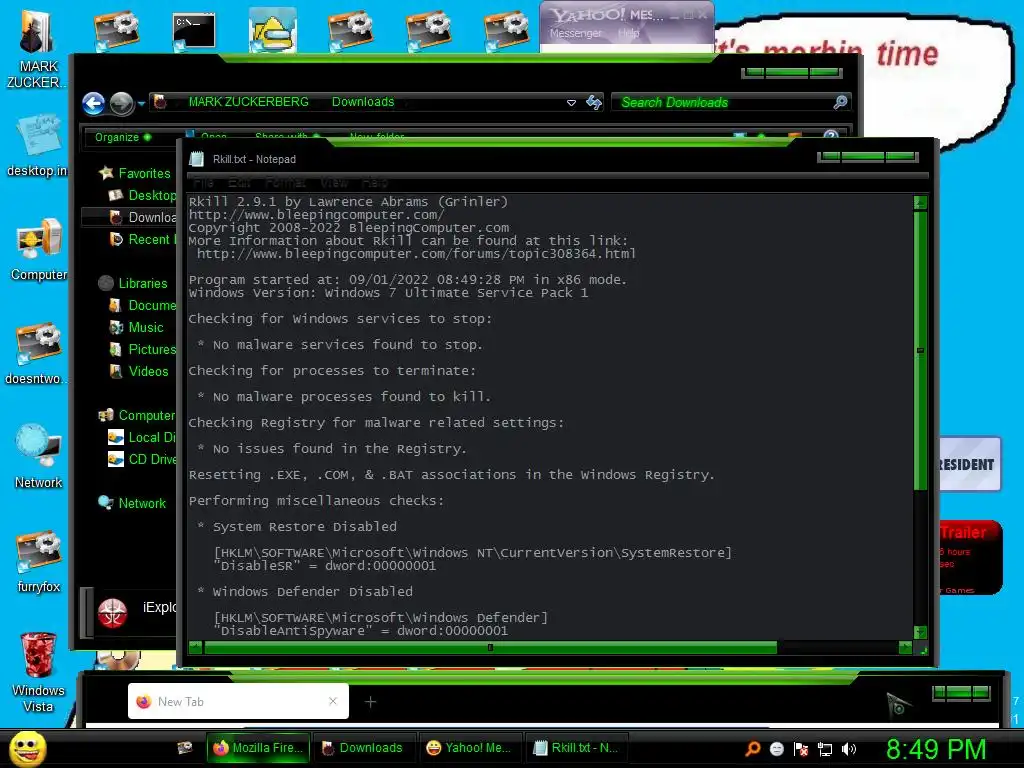Open recent pages dropdown next to forward button

pyautogui.click(x=141, y=103)
